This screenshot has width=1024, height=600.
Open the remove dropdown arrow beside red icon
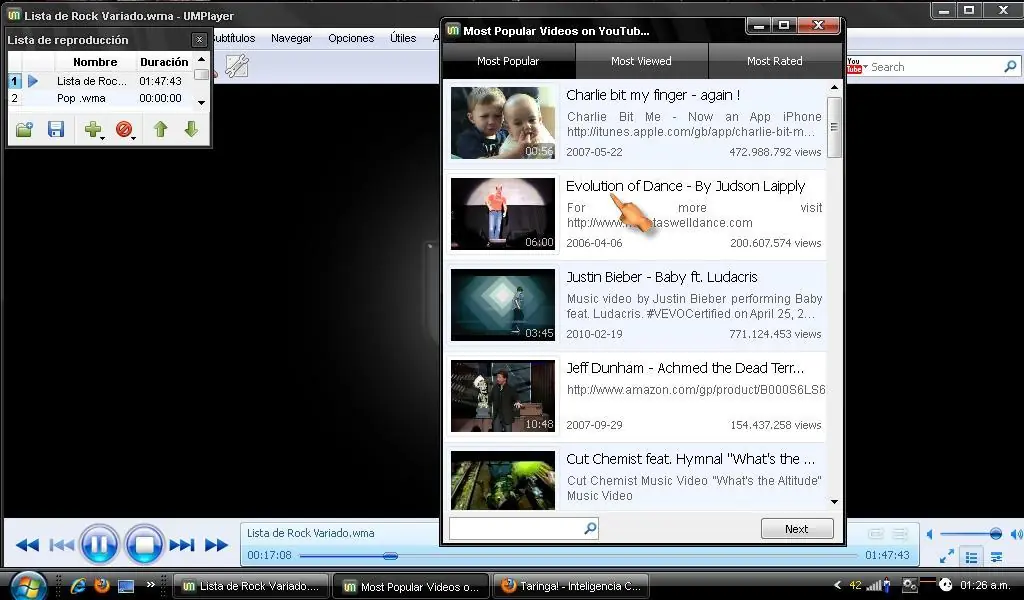point(134,137)
